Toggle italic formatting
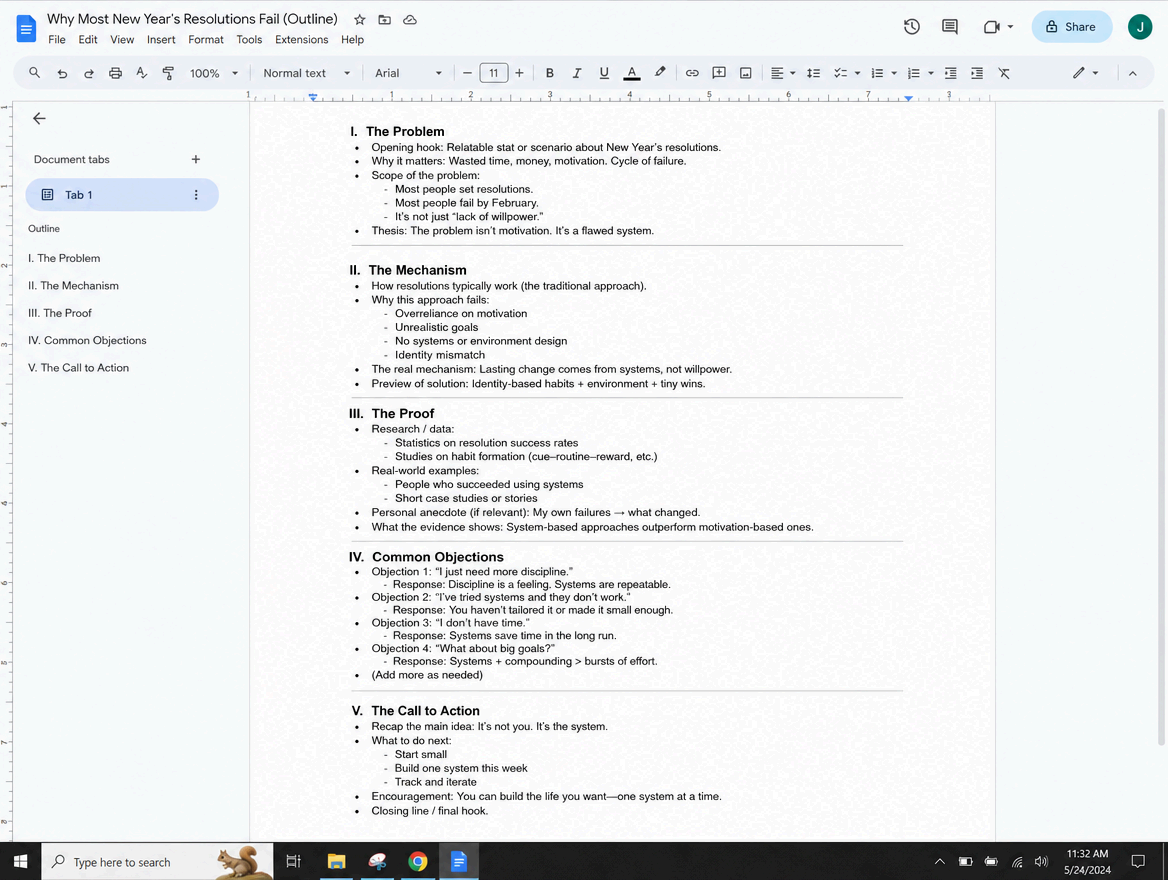The height and width of the screenshot is (880, 1168). pos(577,73)
